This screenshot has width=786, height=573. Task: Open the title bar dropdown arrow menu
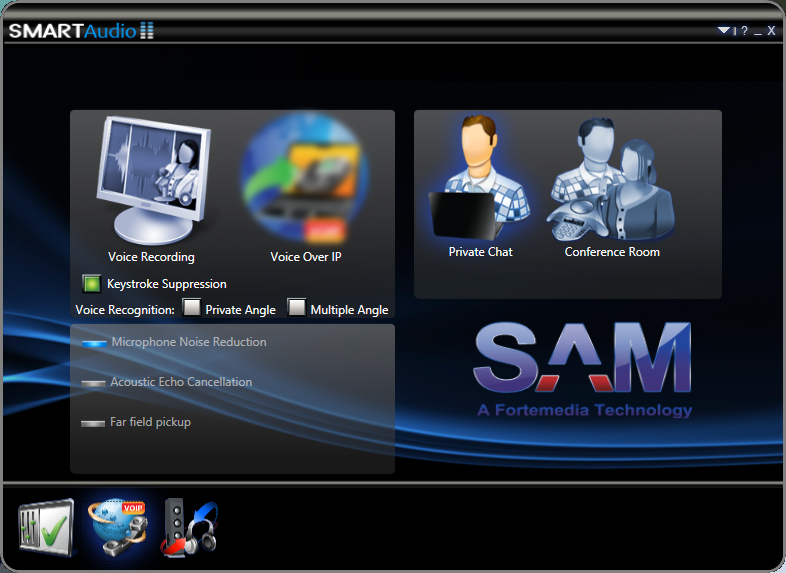pos(723,31)
